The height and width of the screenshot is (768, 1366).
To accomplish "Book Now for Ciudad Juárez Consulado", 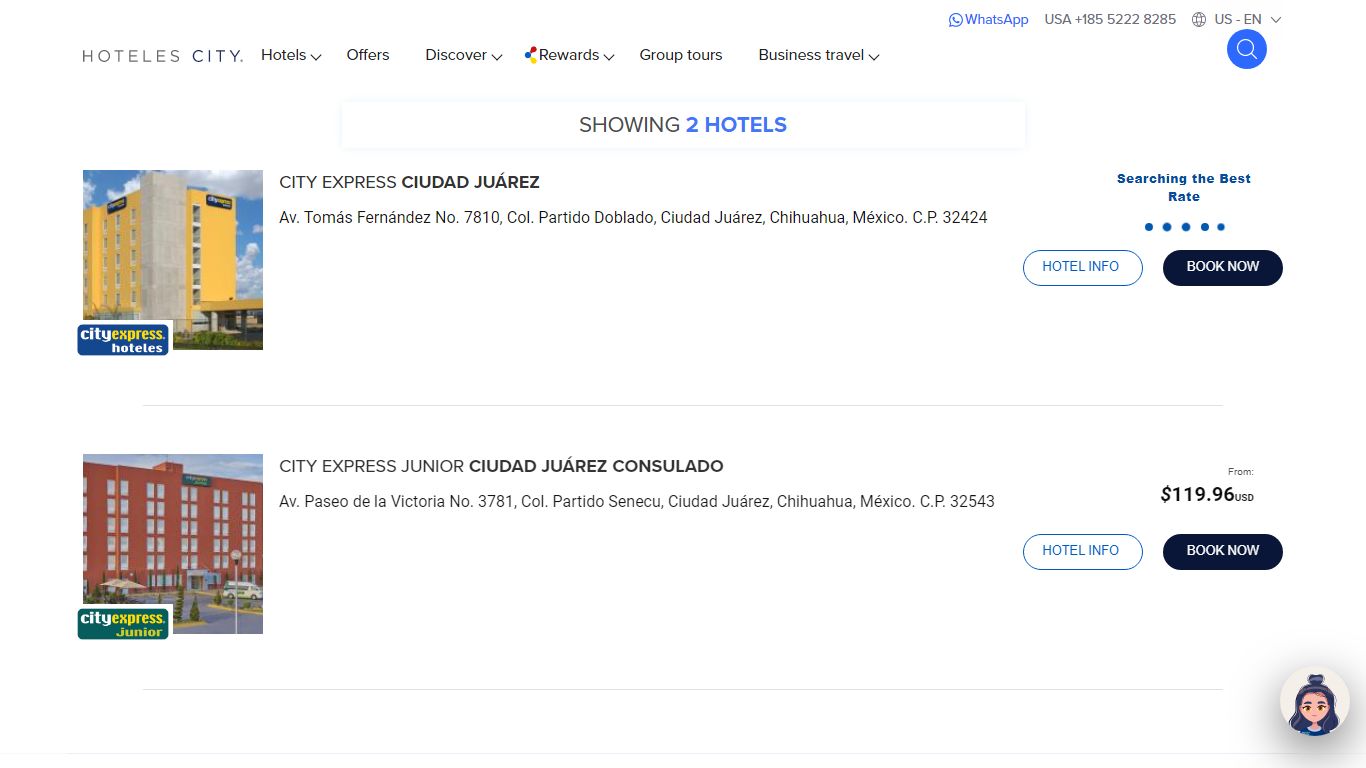I will click(x=1222, y=551).
